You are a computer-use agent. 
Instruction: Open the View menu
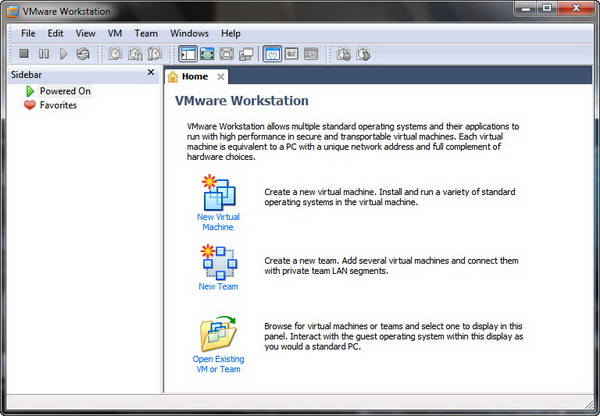[85, 34]
